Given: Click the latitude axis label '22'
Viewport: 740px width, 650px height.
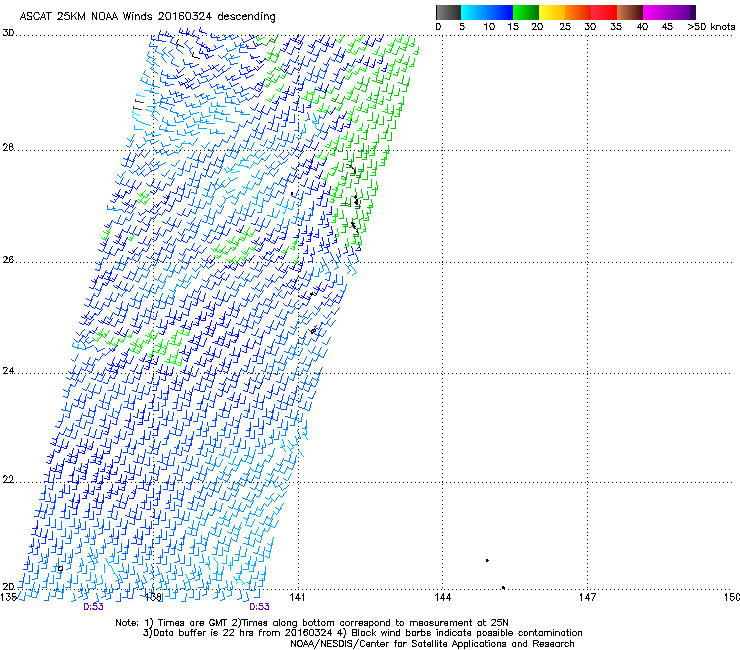Looking at the screenshot, I should tap(8, 480).
